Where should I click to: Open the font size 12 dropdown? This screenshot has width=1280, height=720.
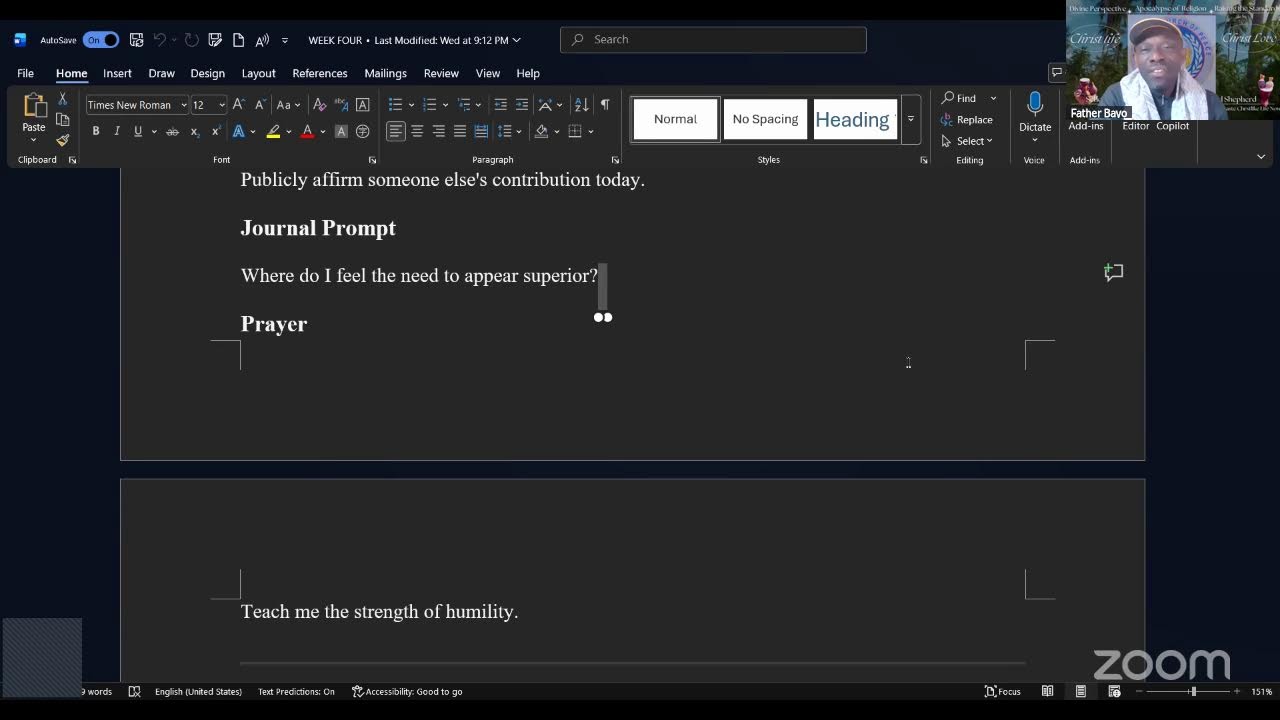click(222, 105)
